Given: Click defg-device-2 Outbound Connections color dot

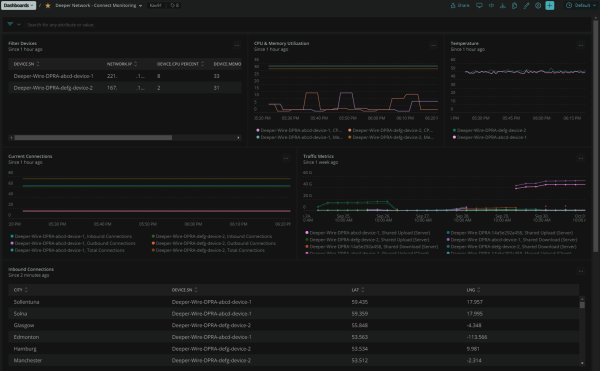Looking at the screenshot, I should click(153, 243).
